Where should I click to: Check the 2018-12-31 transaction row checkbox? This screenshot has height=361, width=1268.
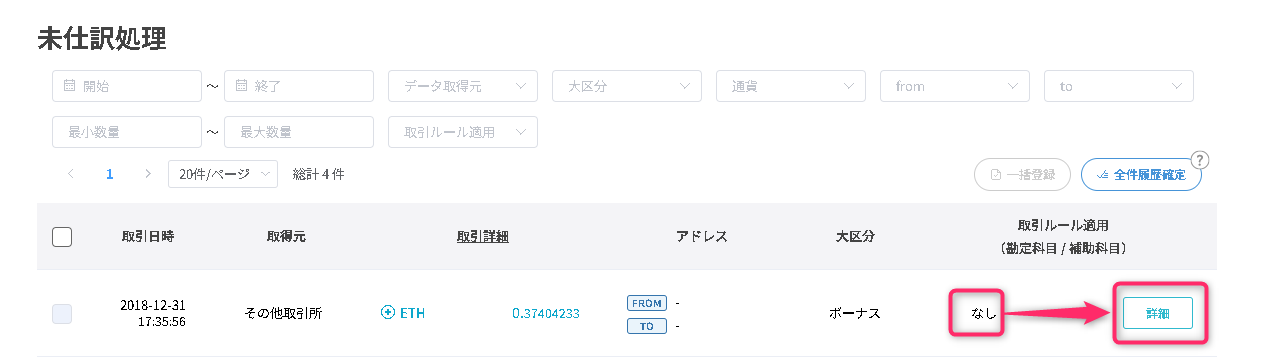pyautogui.click(x=62, y=314)
